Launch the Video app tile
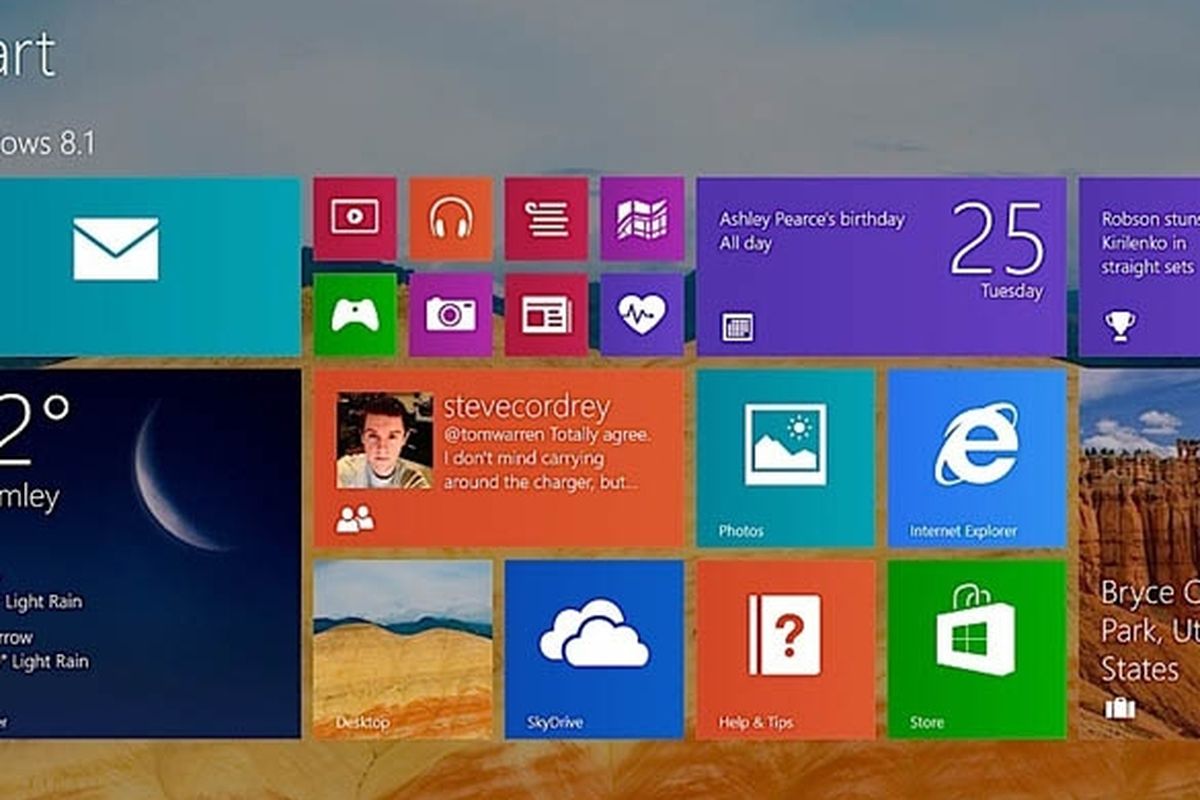The width and height of the screenshot is (1200, 800). pos(355,219)
